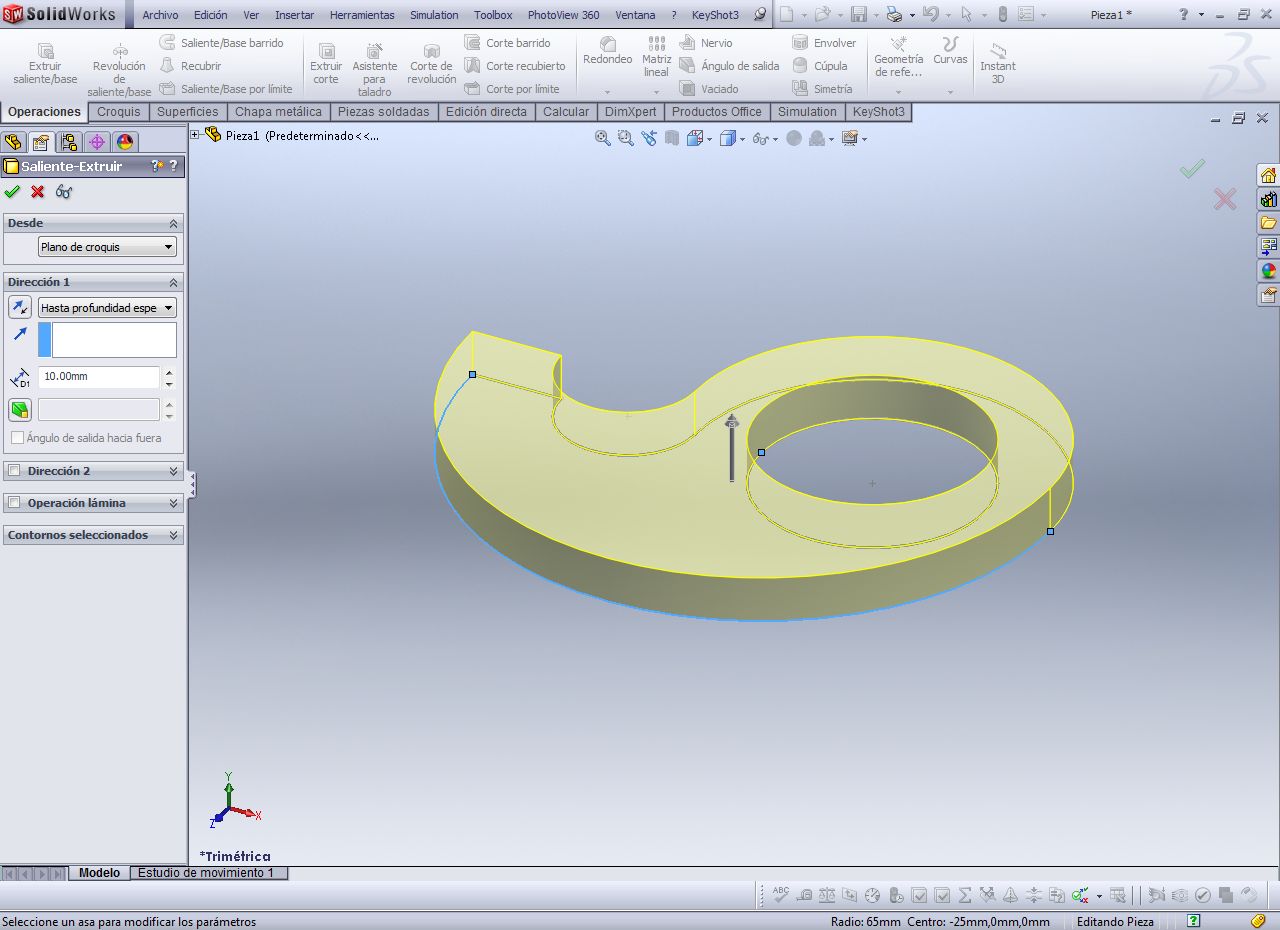
Task: Select Revolución de saliente/base tool
Action: pos(119,69)
